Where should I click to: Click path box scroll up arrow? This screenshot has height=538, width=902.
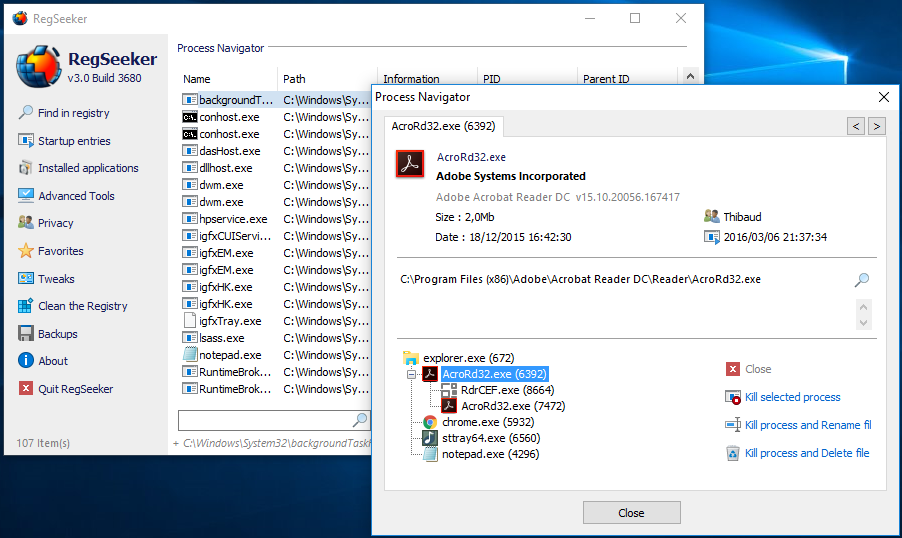(863, 307)
